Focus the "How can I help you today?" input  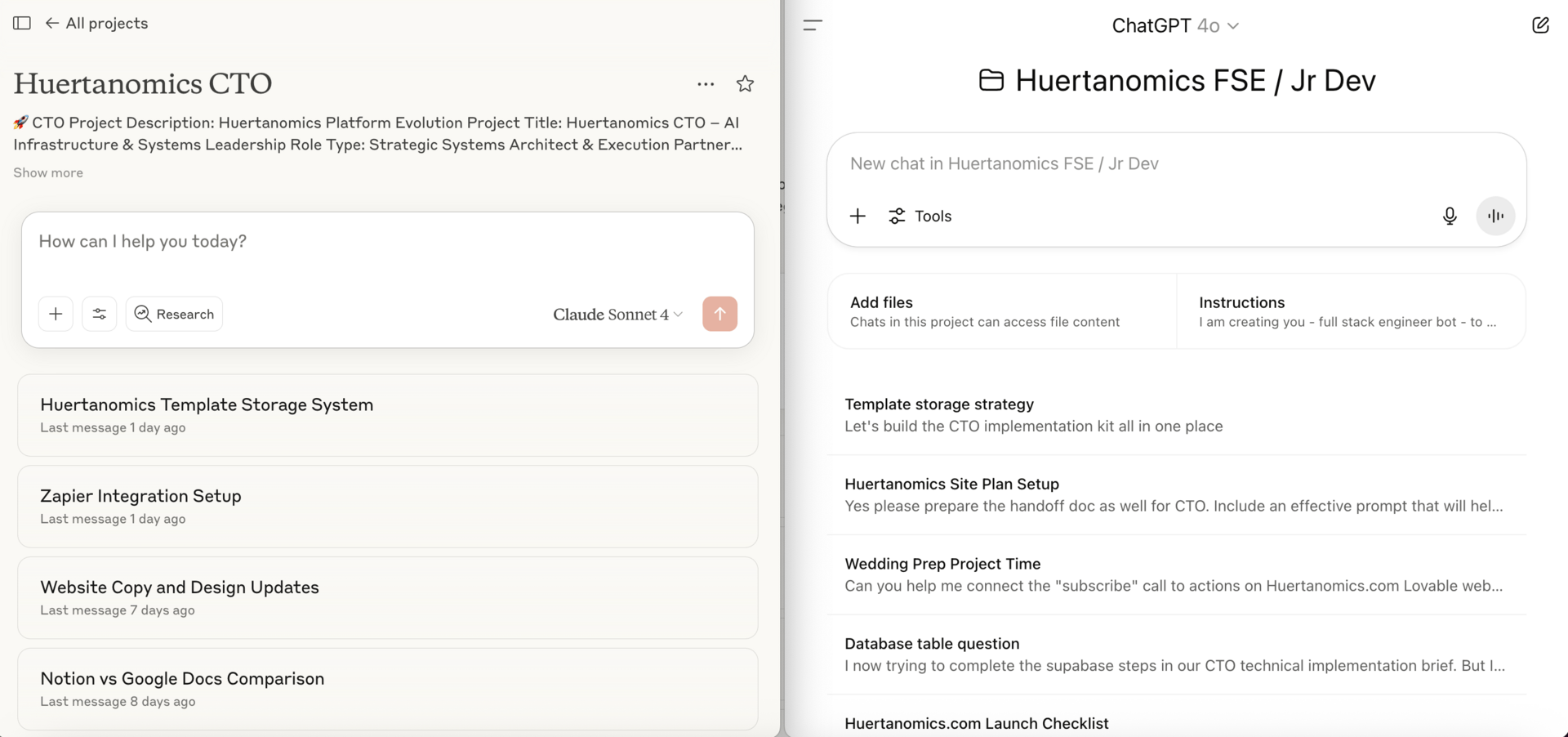[387, 242]
